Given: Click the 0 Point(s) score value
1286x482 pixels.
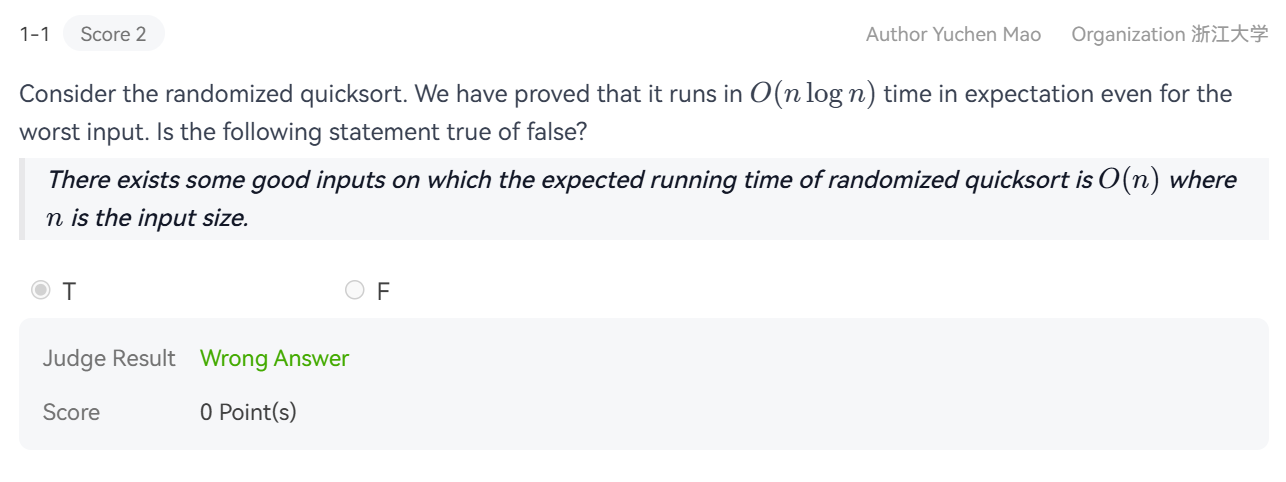Looking at the screenshot, I should (x=248, y=412).
